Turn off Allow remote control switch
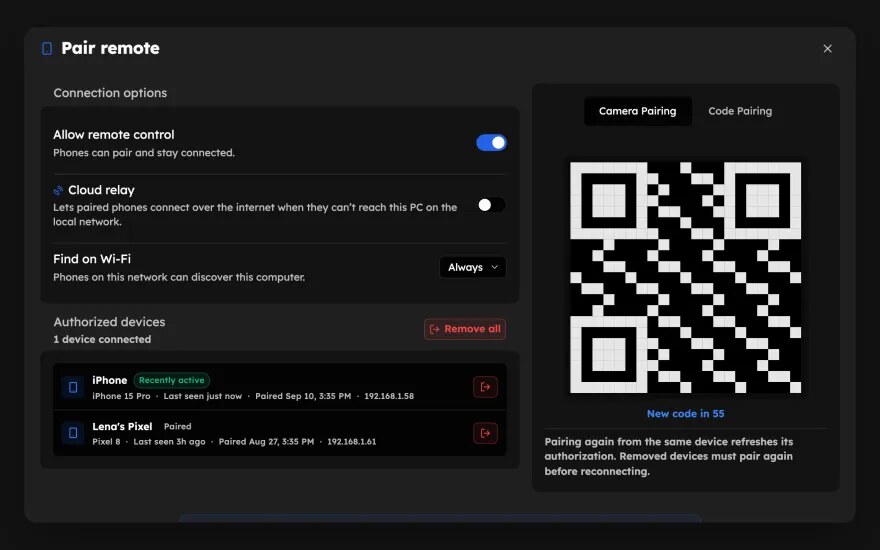The width and height of the screenshot is (880, 550). (x=492, y=143)
